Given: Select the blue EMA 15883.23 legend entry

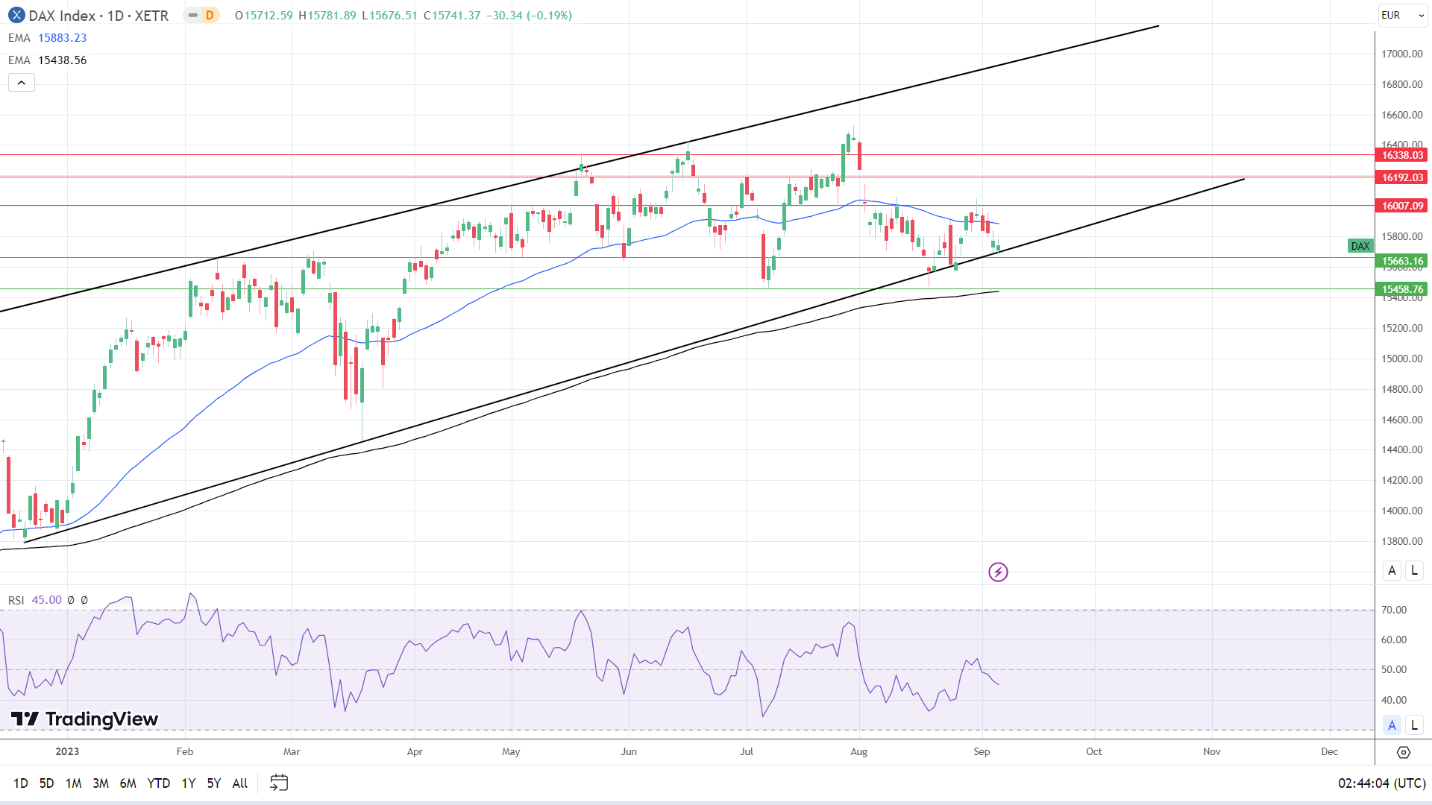Looking at the screenshot, I should click(x=47, y=38).
